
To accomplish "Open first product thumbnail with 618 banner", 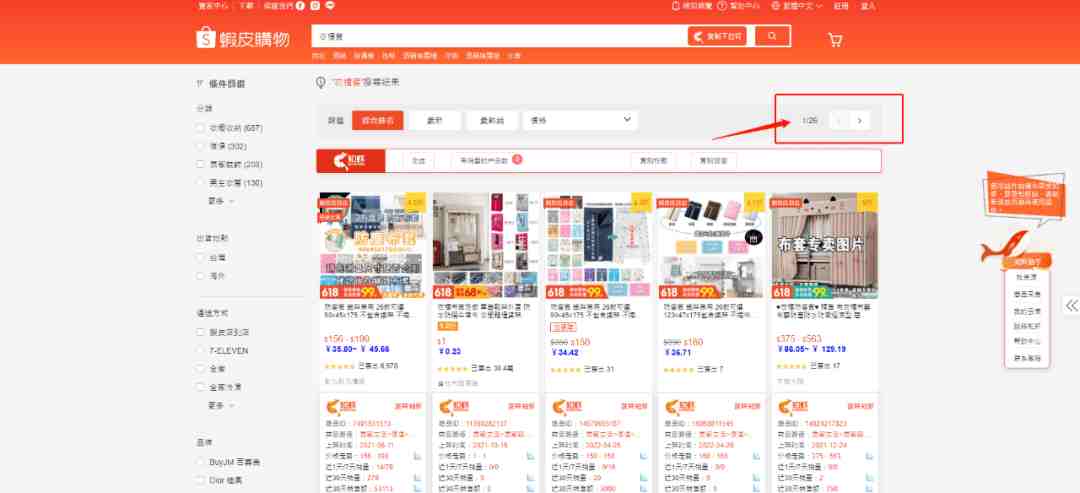I will (373, 245).
